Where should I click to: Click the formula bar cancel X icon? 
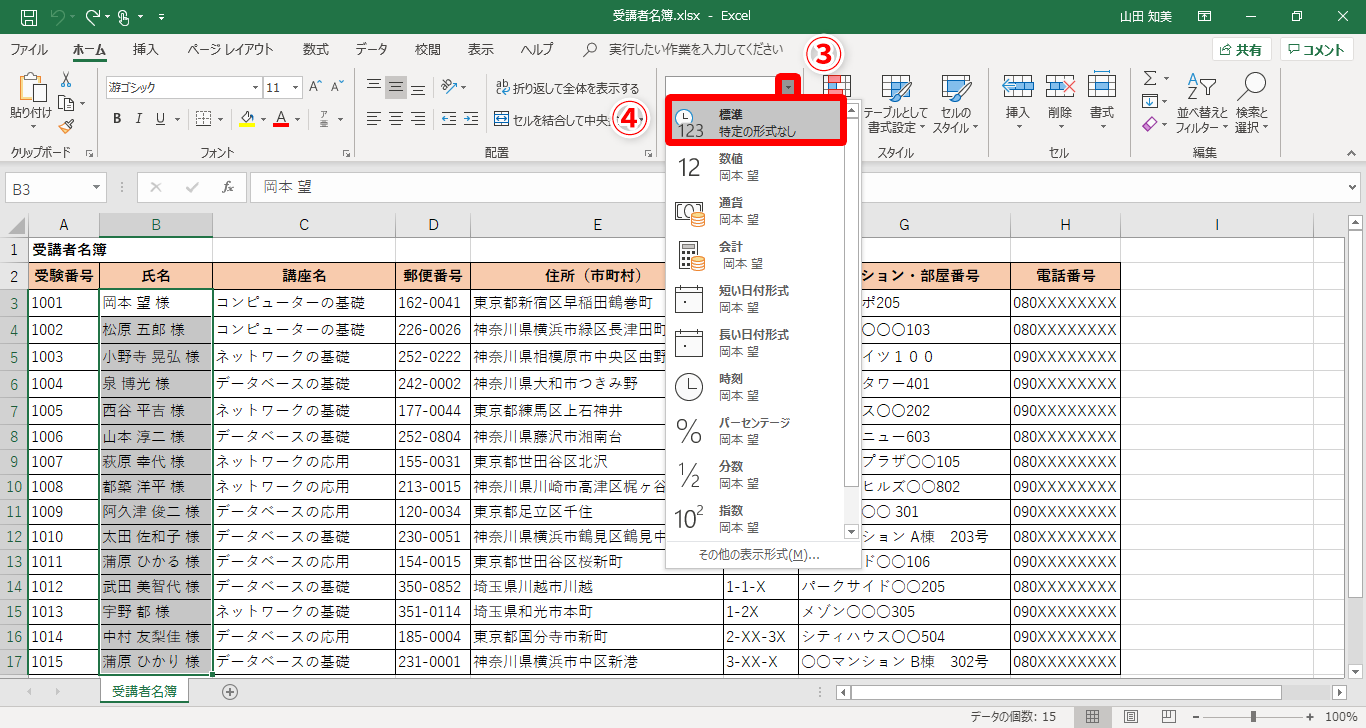156,187
